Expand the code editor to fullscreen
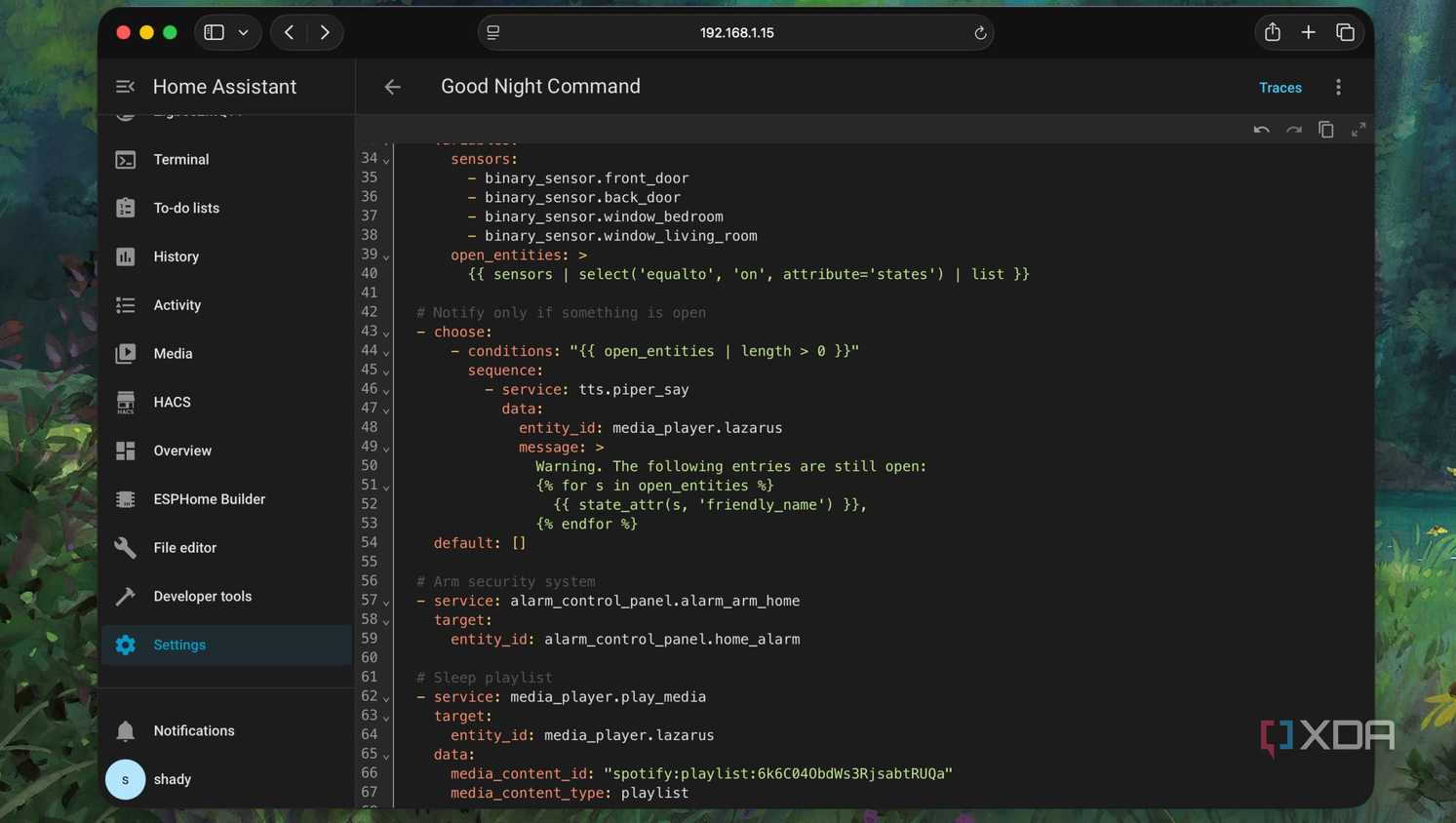This screenshot has height=823, width=1456. point(1358,130)
